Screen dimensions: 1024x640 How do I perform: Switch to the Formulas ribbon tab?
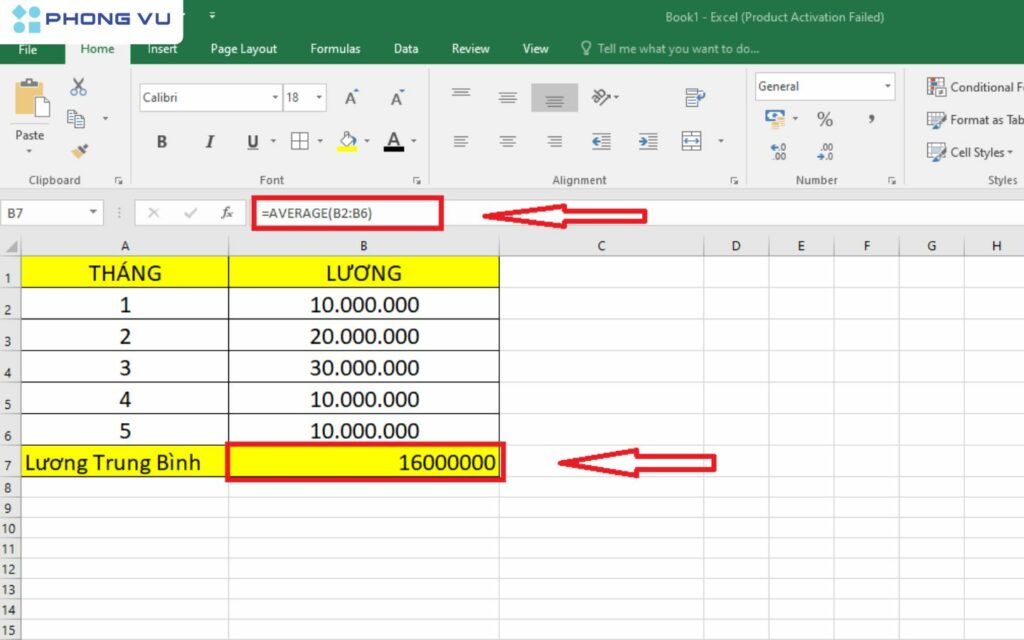click(335, 48)
